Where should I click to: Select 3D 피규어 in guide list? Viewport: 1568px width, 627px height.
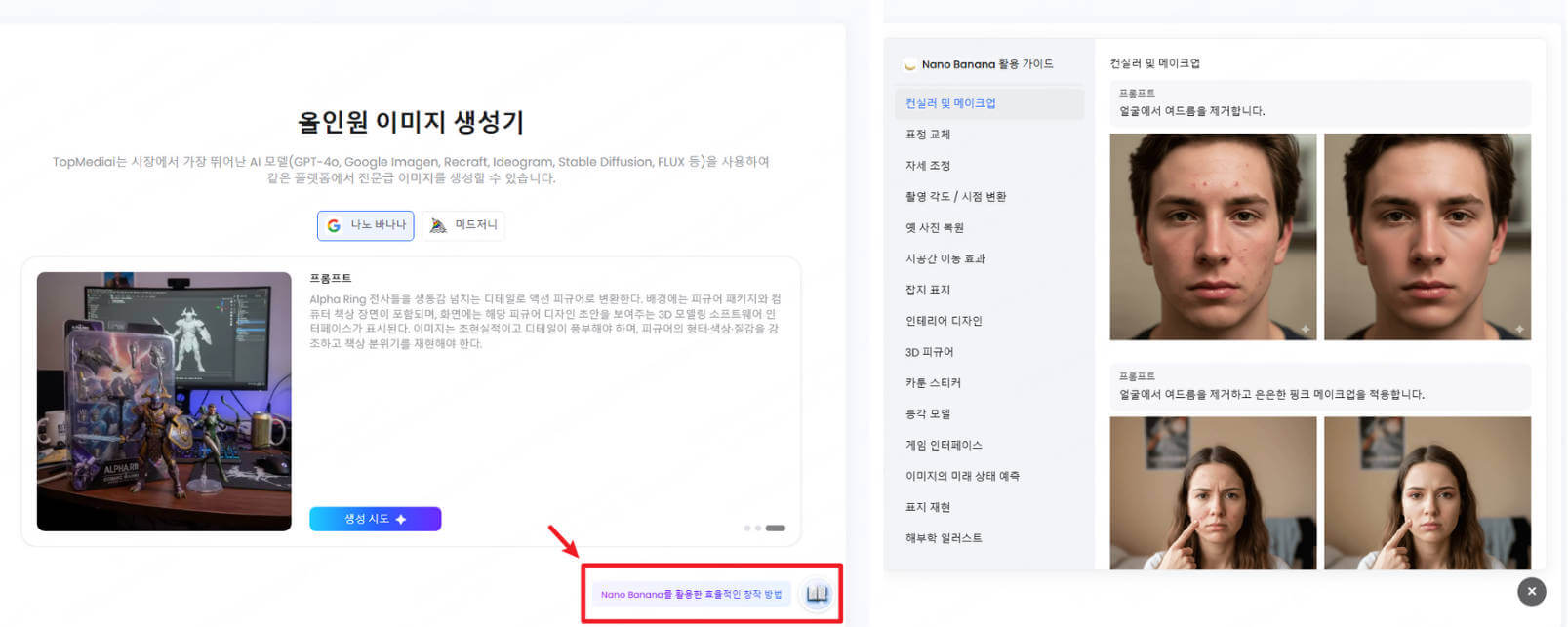929,352
